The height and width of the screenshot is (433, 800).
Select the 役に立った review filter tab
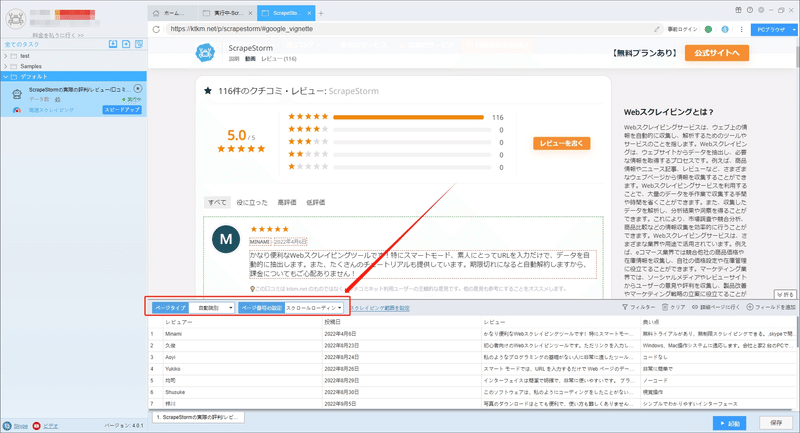(252, 202)
